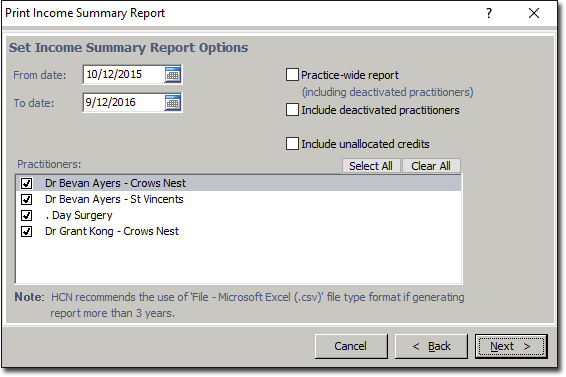The width and height of the screenshot is (566, 377).
Task: Uncheck Dr Bevan Ayers - St Vincents
Action: (26, 199)
